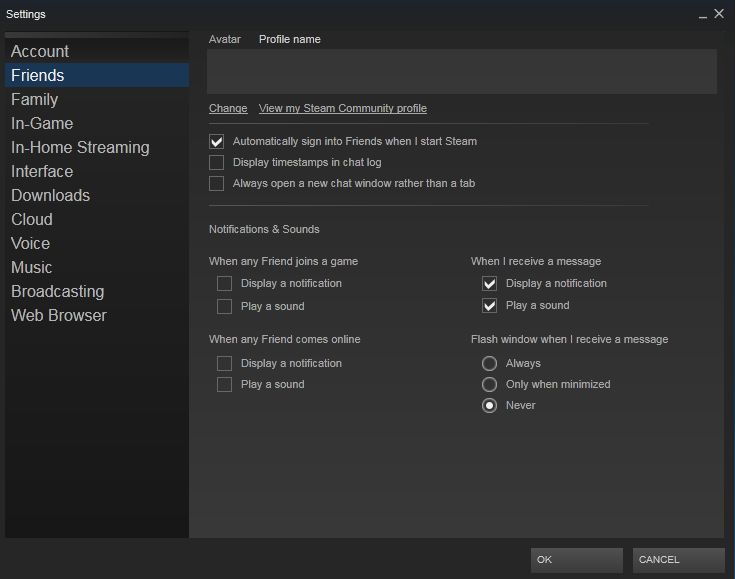The height and width of the screenshot is (579, 735).
Task: Click the Change avatar link
Action: (228, 108)
